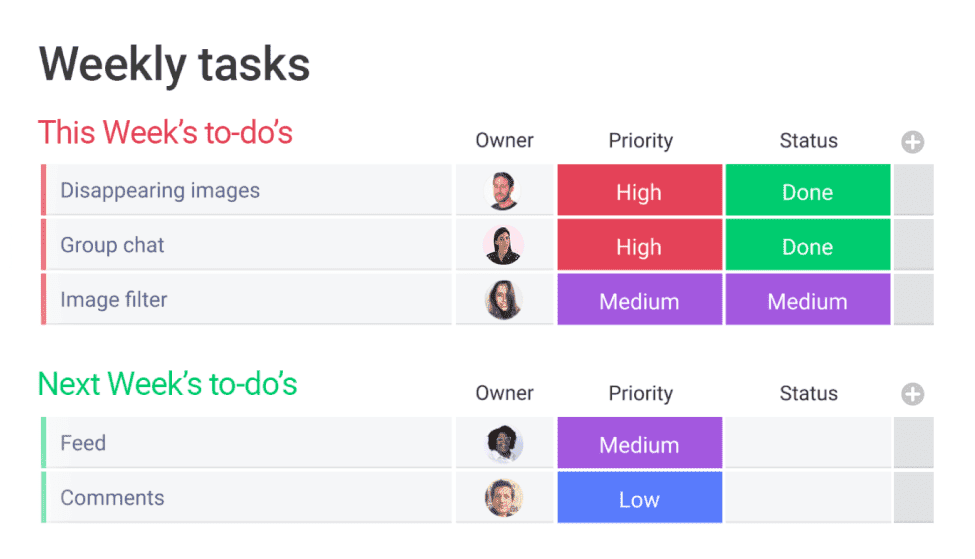The image size is (975, 559).
Task: Open the Feed task owner avatar
Action: pyautogui.click(x=503, y=443)
